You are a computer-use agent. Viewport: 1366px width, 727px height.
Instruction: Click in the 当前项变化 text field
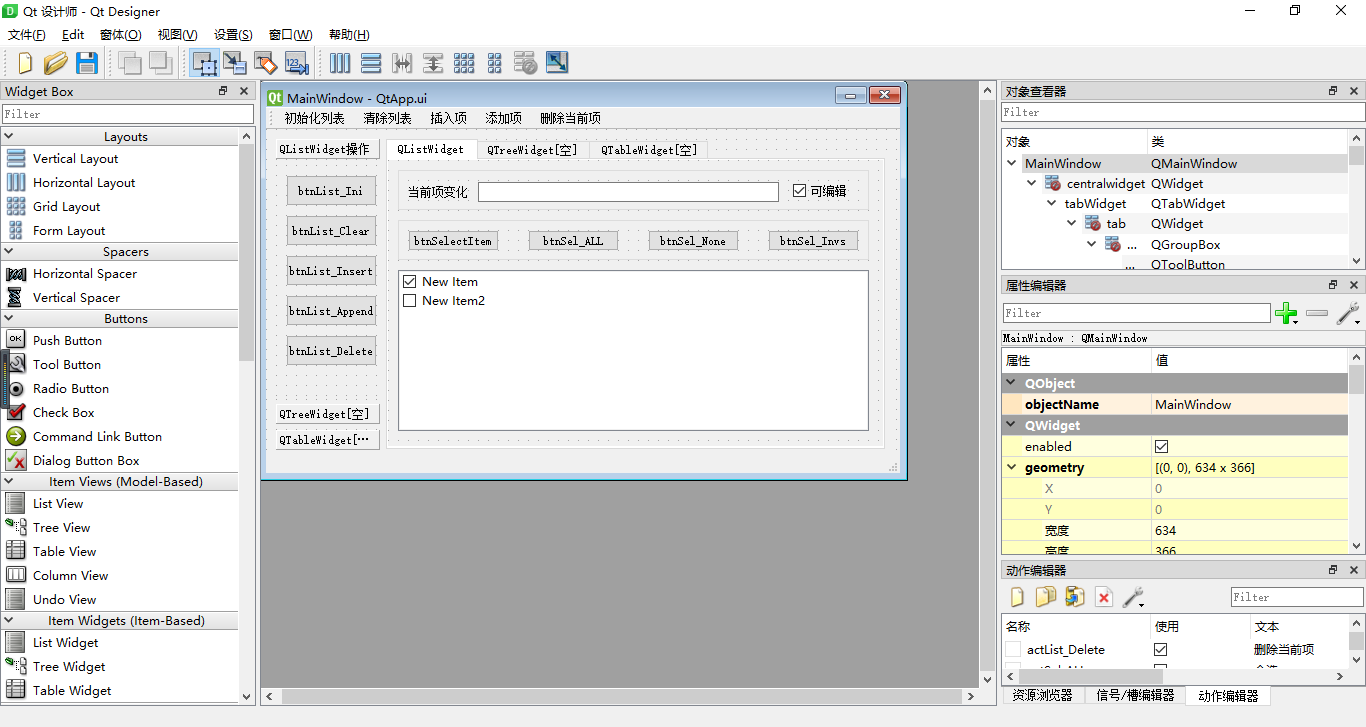[x=628, y=191]
